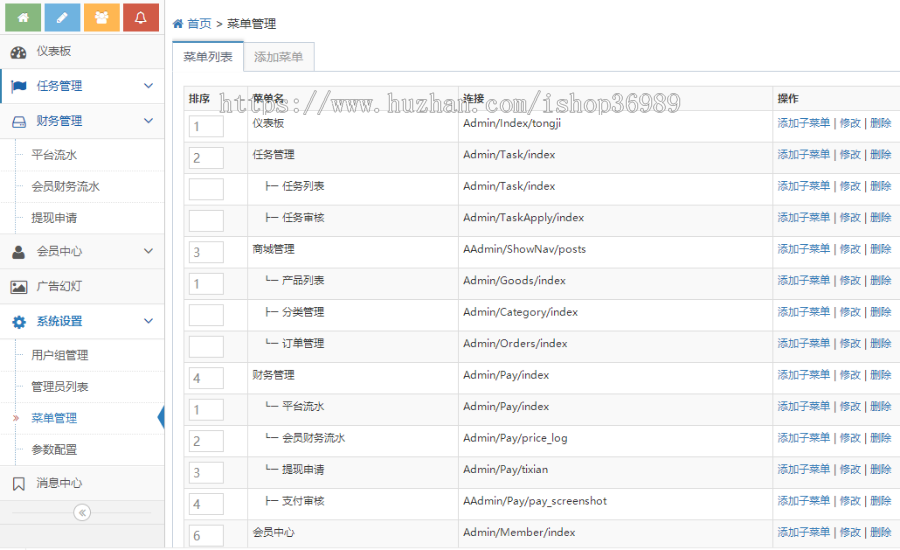The height and width of the screenshot is (550, 900).
Task: Click the red bell notification button
Action: [141, 17]
